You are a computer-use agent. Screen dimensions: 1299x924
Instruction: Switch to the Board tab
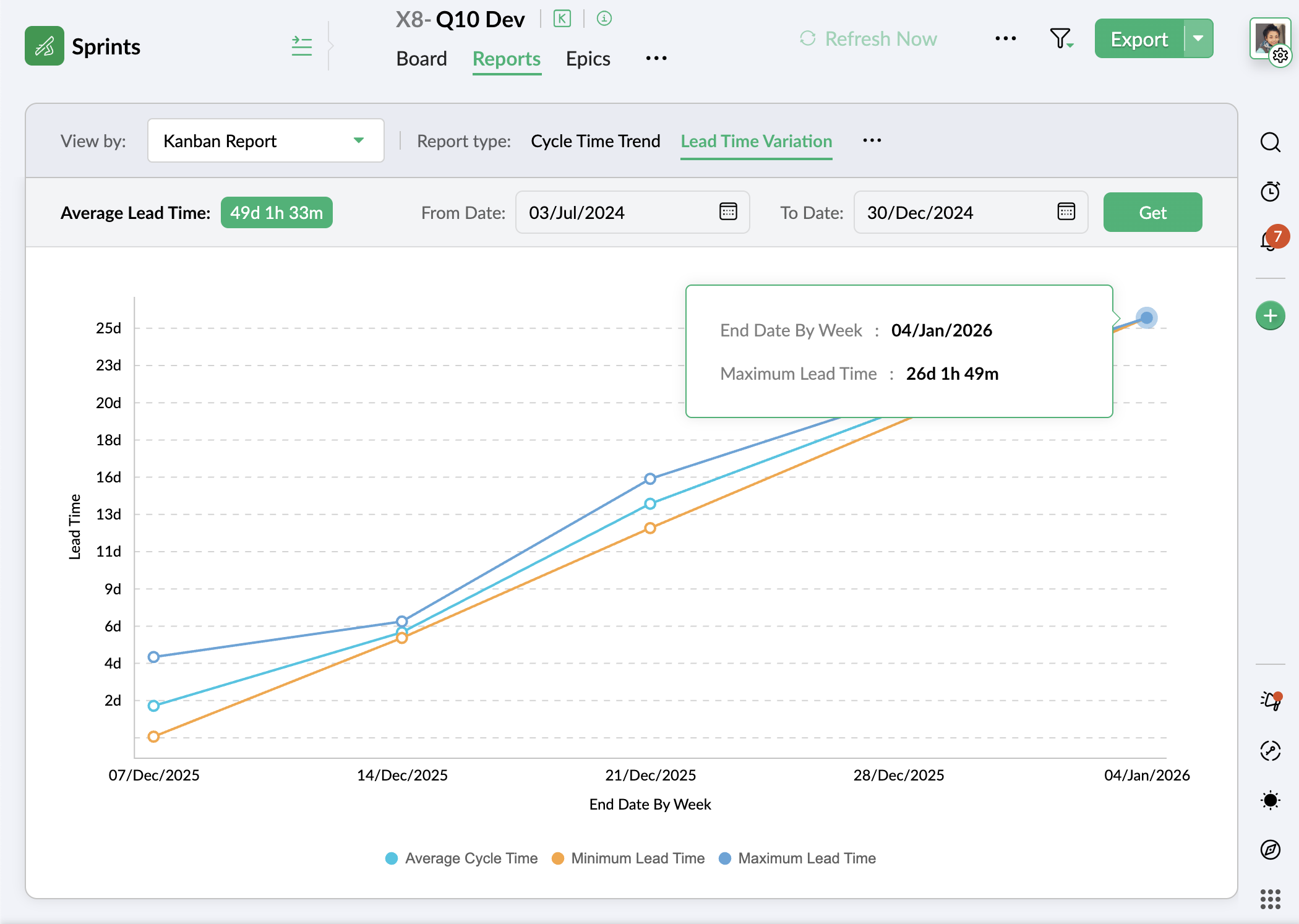click(421, 59)
